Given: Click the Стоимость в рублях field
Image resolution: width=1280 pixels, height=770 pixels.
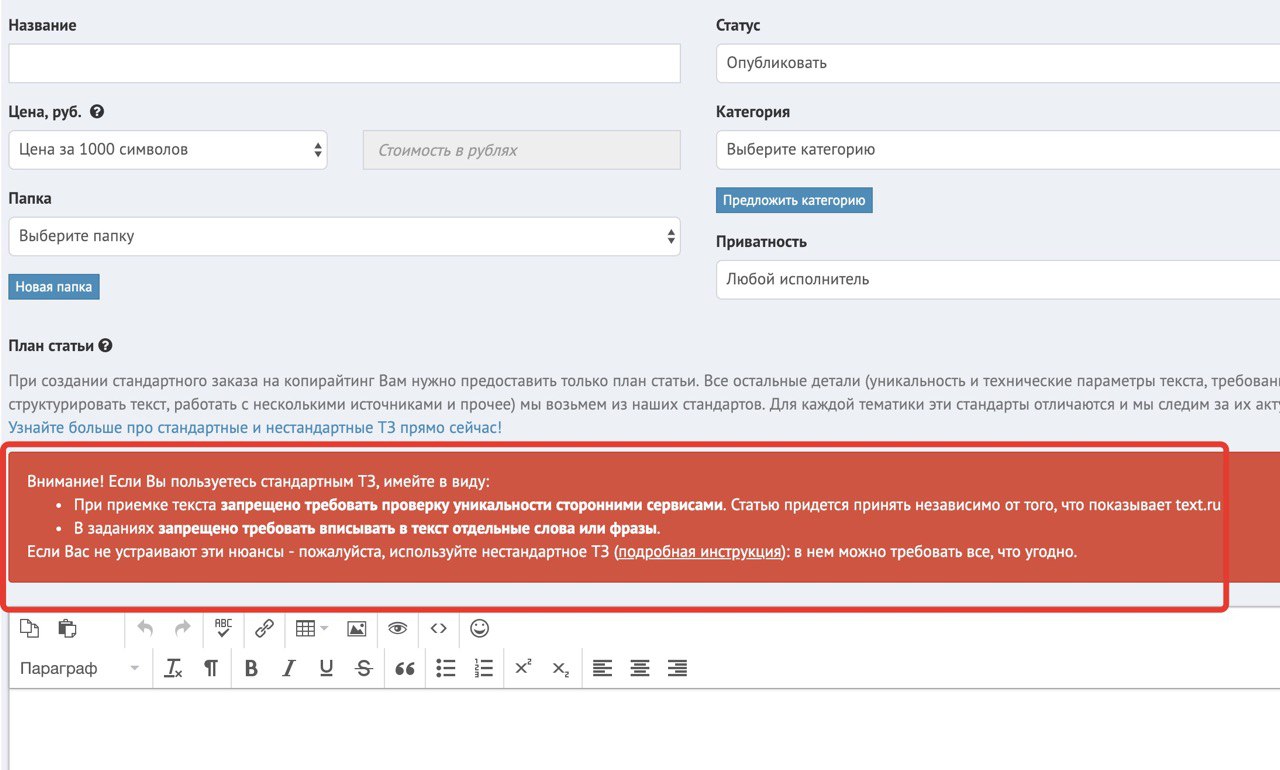Looking at the screenshot, I should 521,150.
